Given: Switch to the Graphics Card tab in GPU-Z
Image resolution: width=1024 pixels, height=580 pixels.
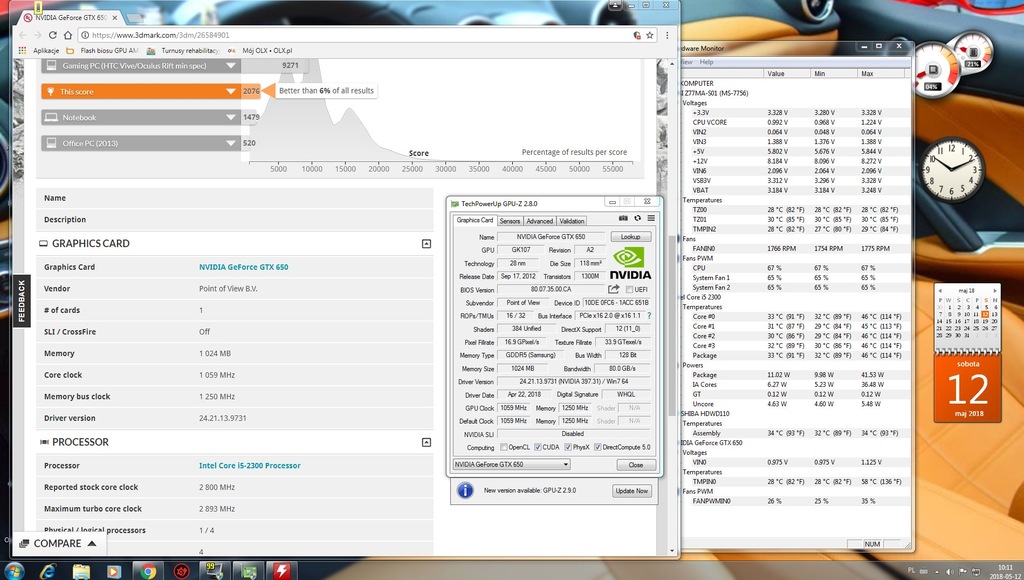Looking at the screenshot, I should [x=475, y=220].
